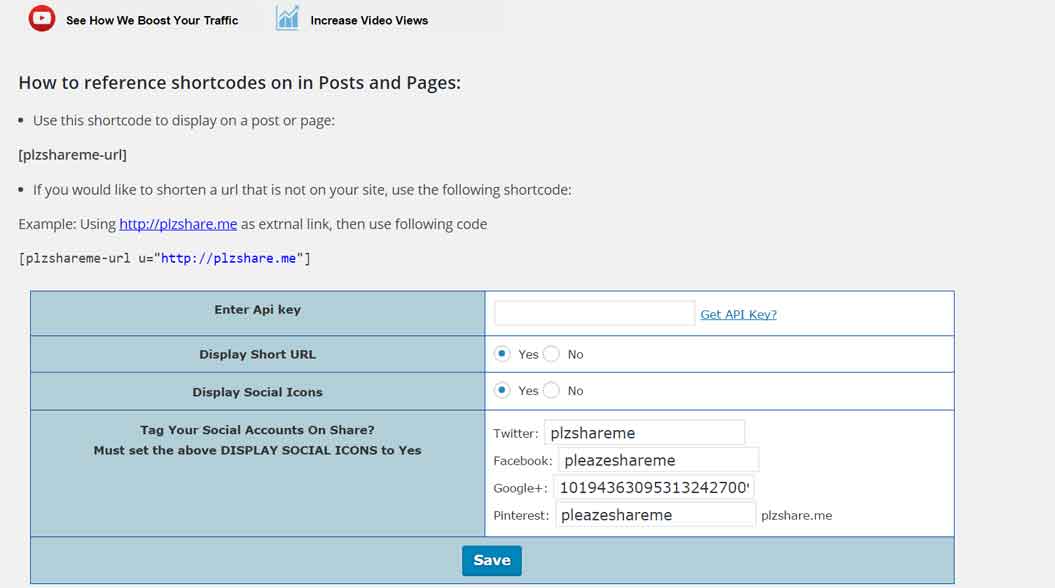Click the Pinterest account input field

[655, 515]
